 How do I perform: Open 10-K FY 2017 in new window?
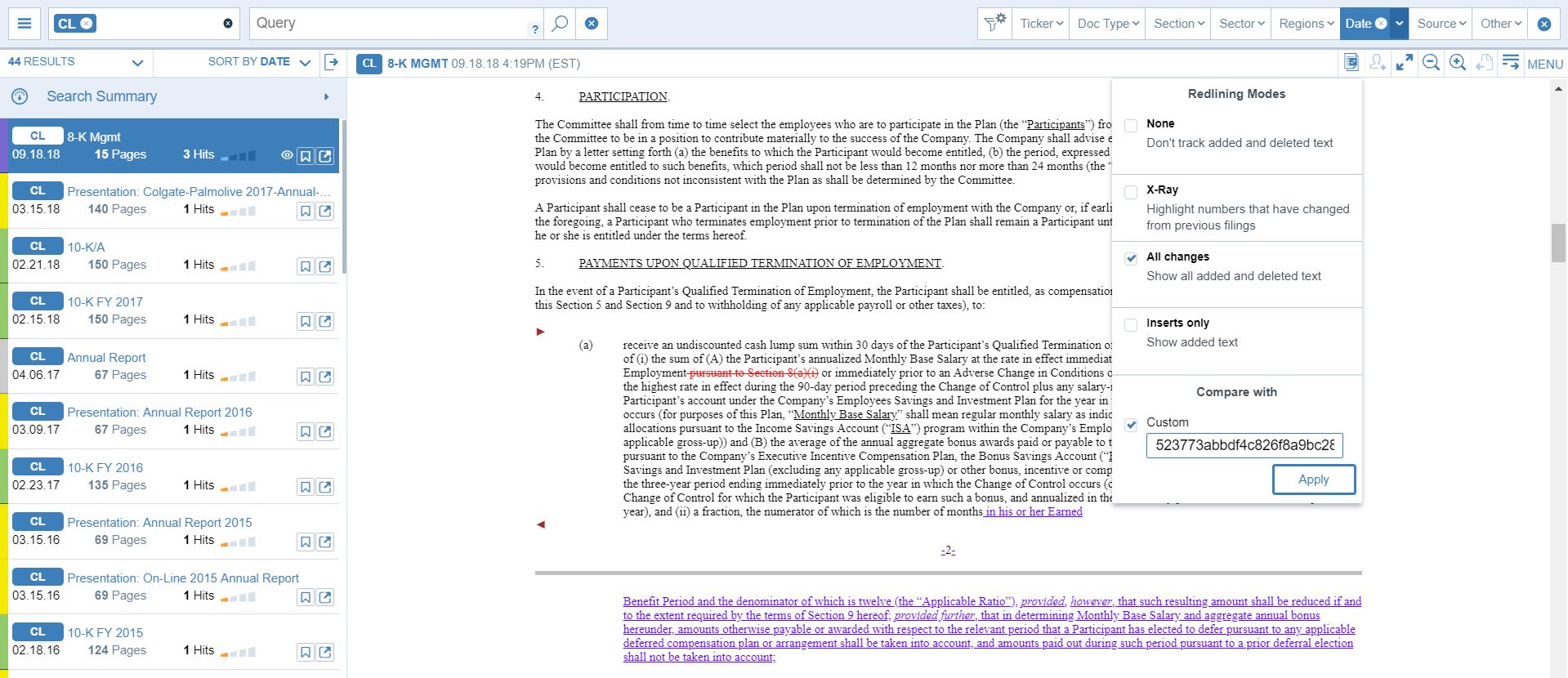(325, 322)
